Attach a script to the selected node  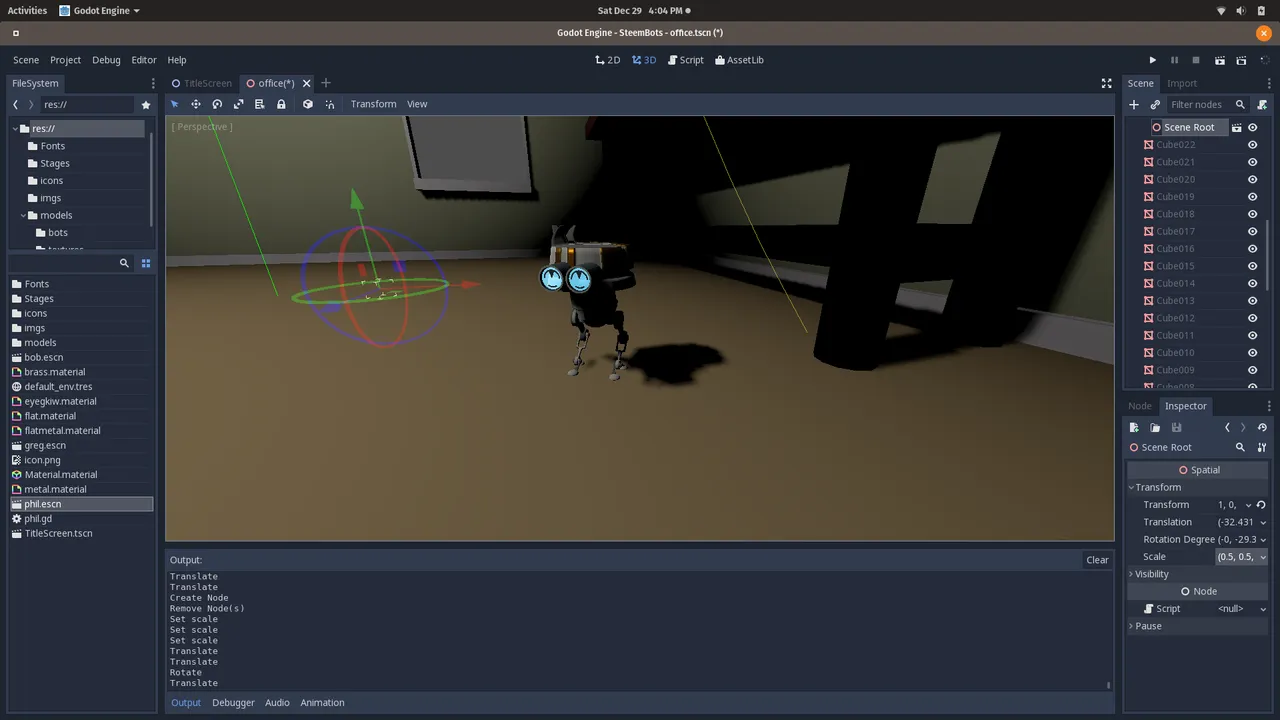(x=1262, y=104)
